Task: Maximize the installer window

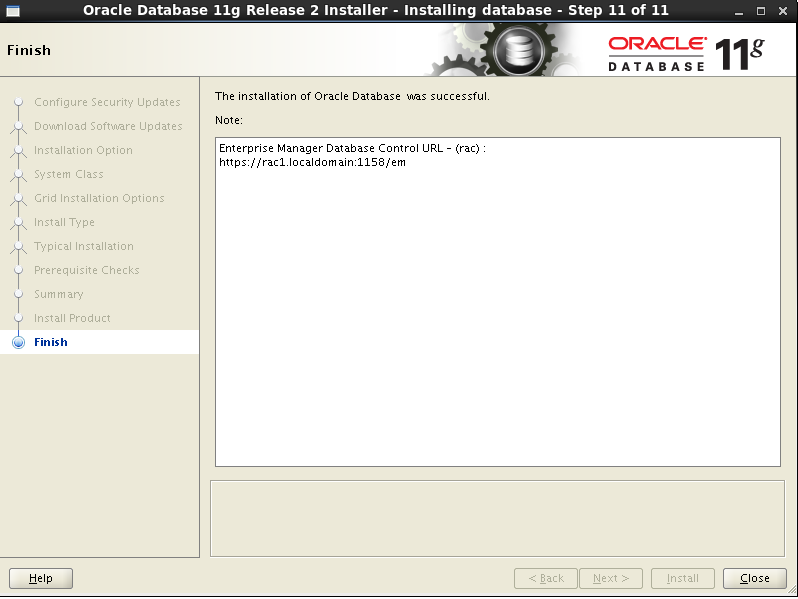Action: (761, 11)
